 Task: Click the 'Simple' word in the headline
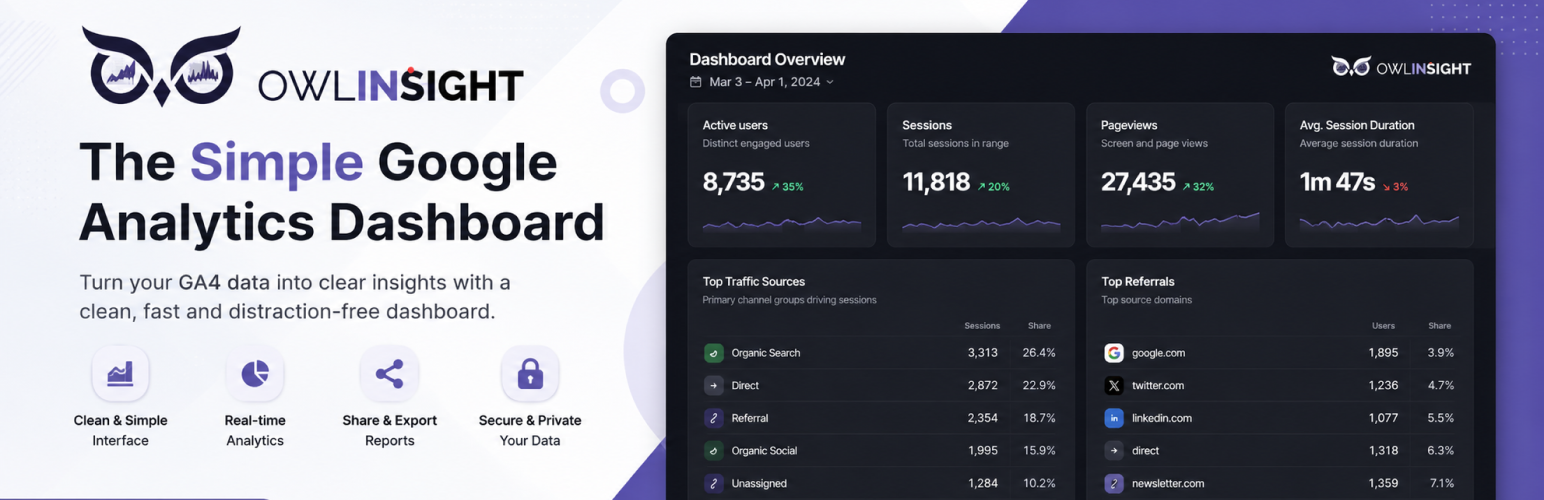point(277,162)
